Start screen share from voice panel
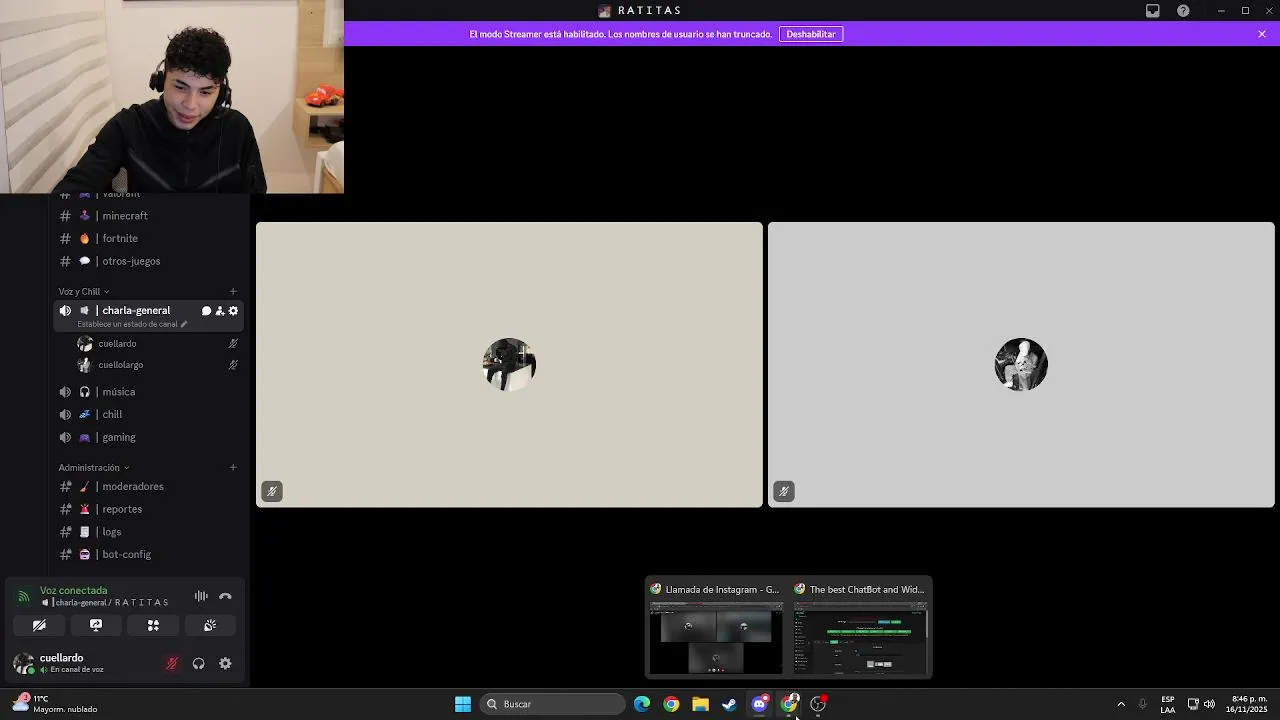 [96, 625]
